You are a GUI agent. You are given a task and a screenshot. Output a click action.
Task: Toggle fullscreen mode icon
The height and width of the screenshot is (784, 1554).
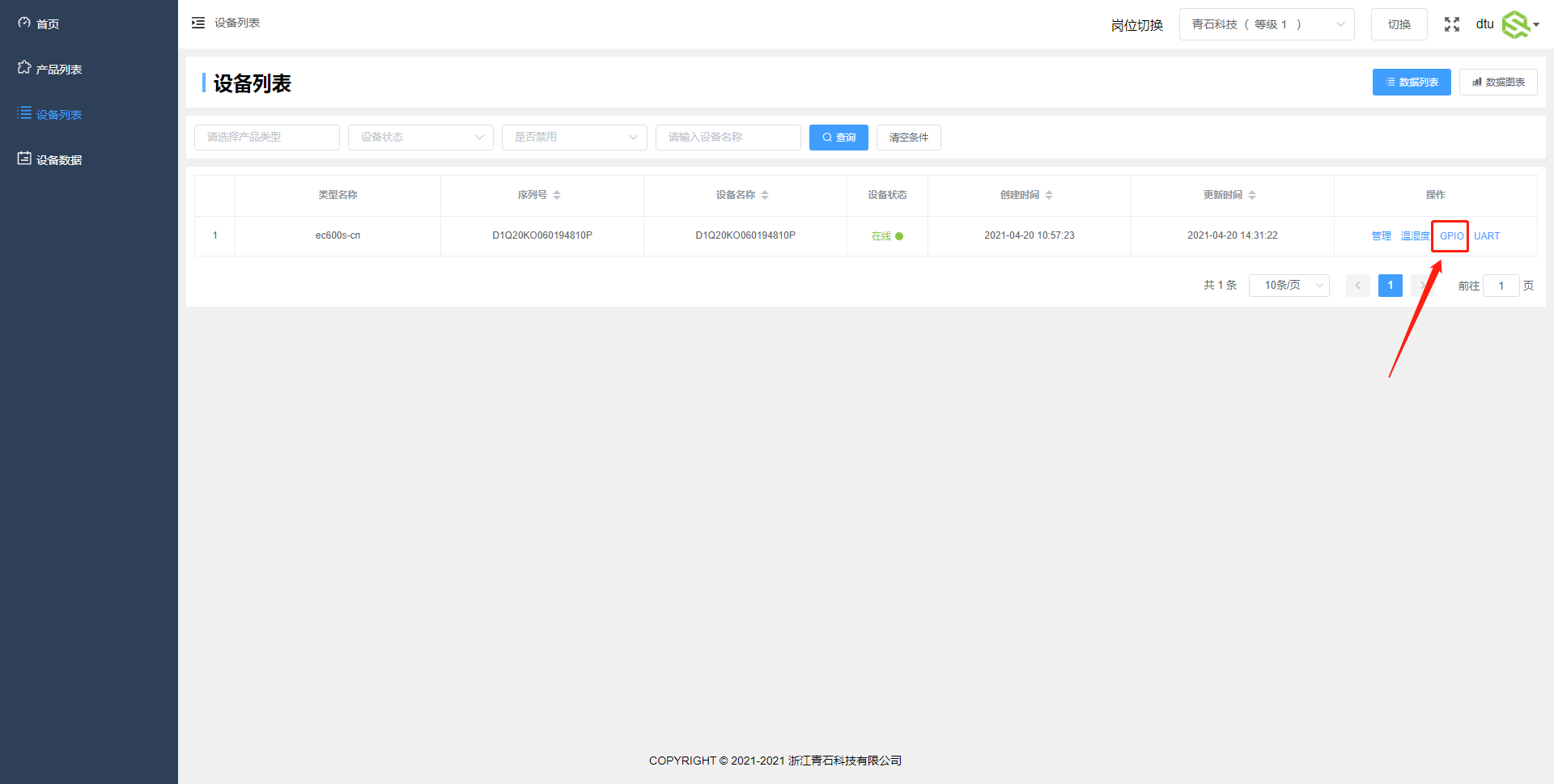point(1452,24)
